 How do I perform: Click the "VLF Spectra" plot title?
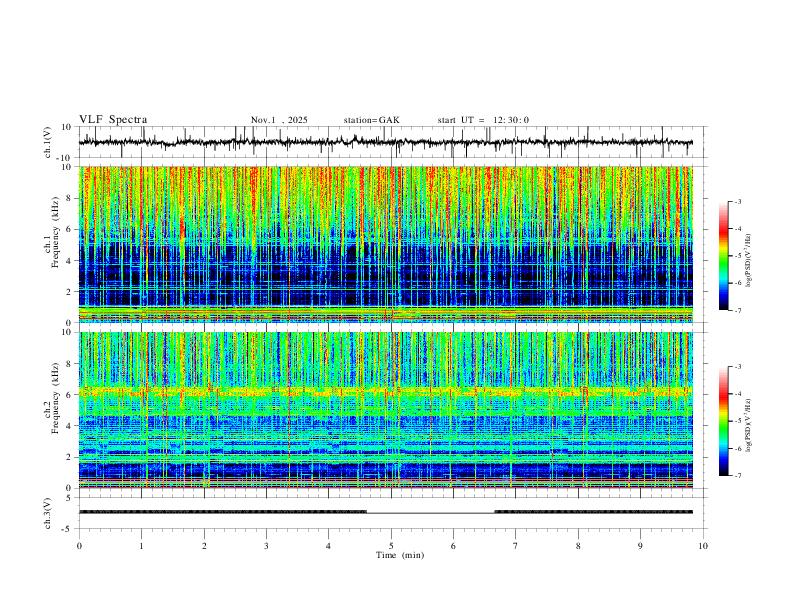point(113,120)
